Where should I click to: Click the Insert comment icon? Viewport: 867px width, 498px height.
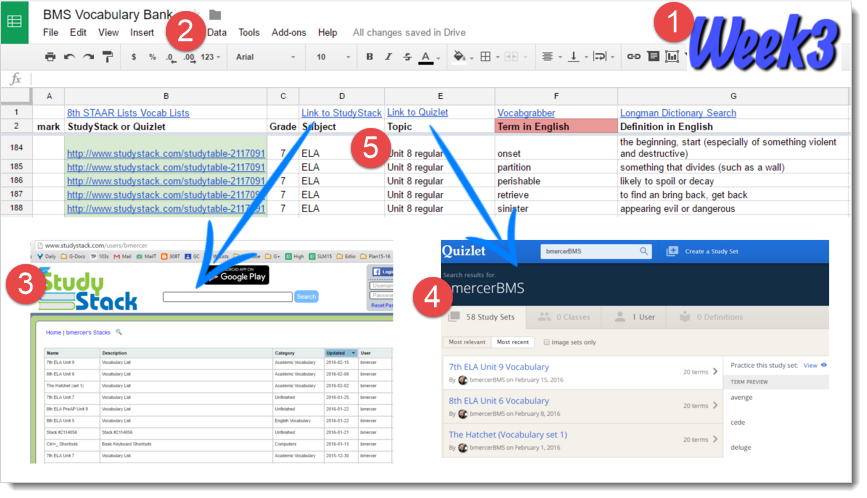pos(653,56)
